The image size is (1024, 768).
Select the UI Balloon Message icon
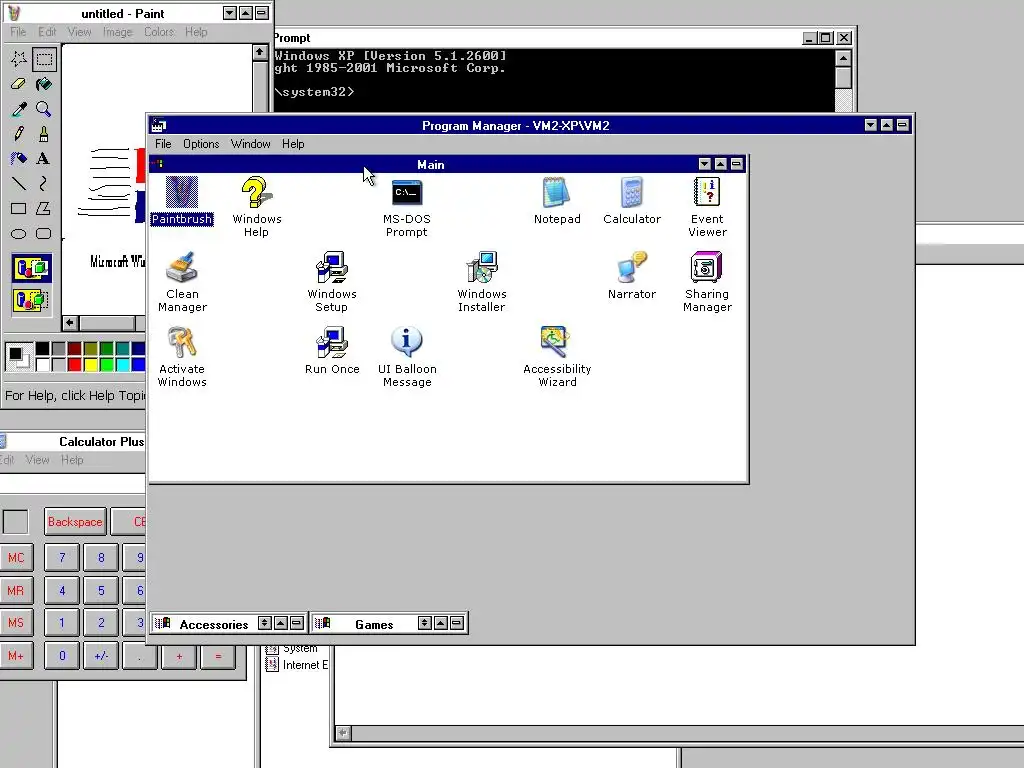407,357
